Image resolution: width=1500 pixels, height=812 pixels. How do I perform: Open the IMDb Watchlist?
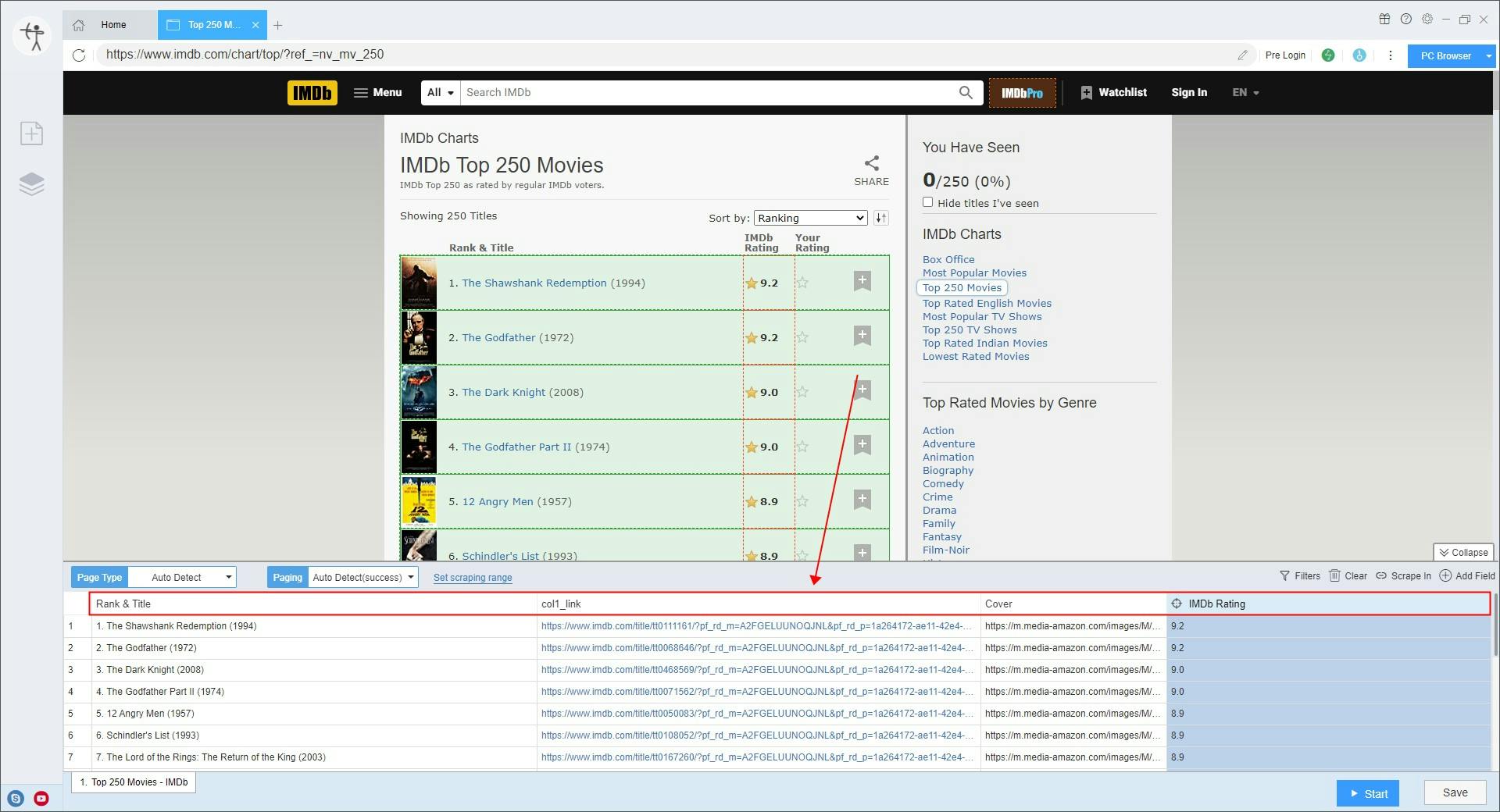click(x=1113, y=92)
